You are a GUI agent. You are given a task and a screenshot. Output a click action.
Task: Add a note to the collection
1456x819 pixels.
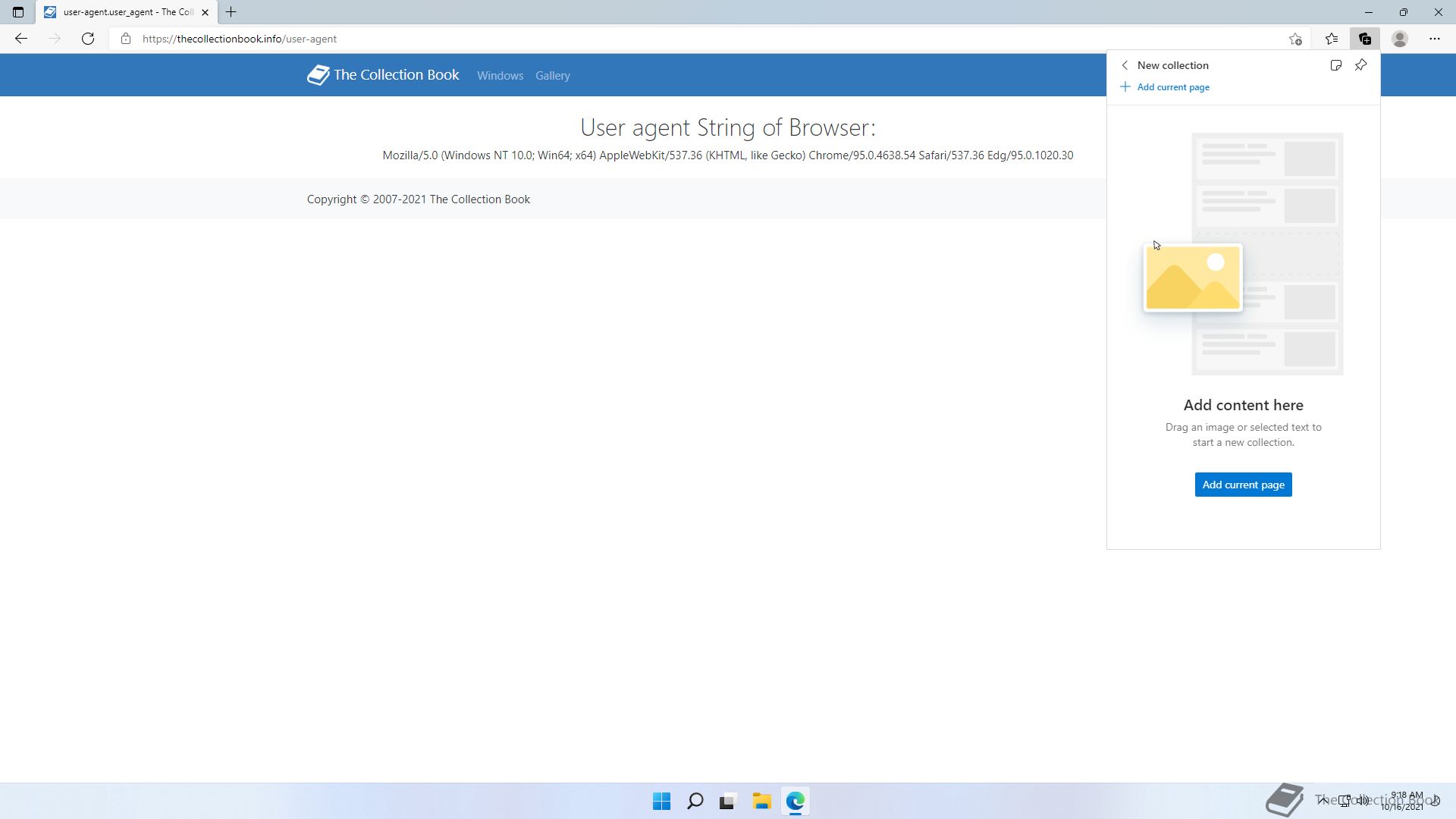coord(1336,65)
